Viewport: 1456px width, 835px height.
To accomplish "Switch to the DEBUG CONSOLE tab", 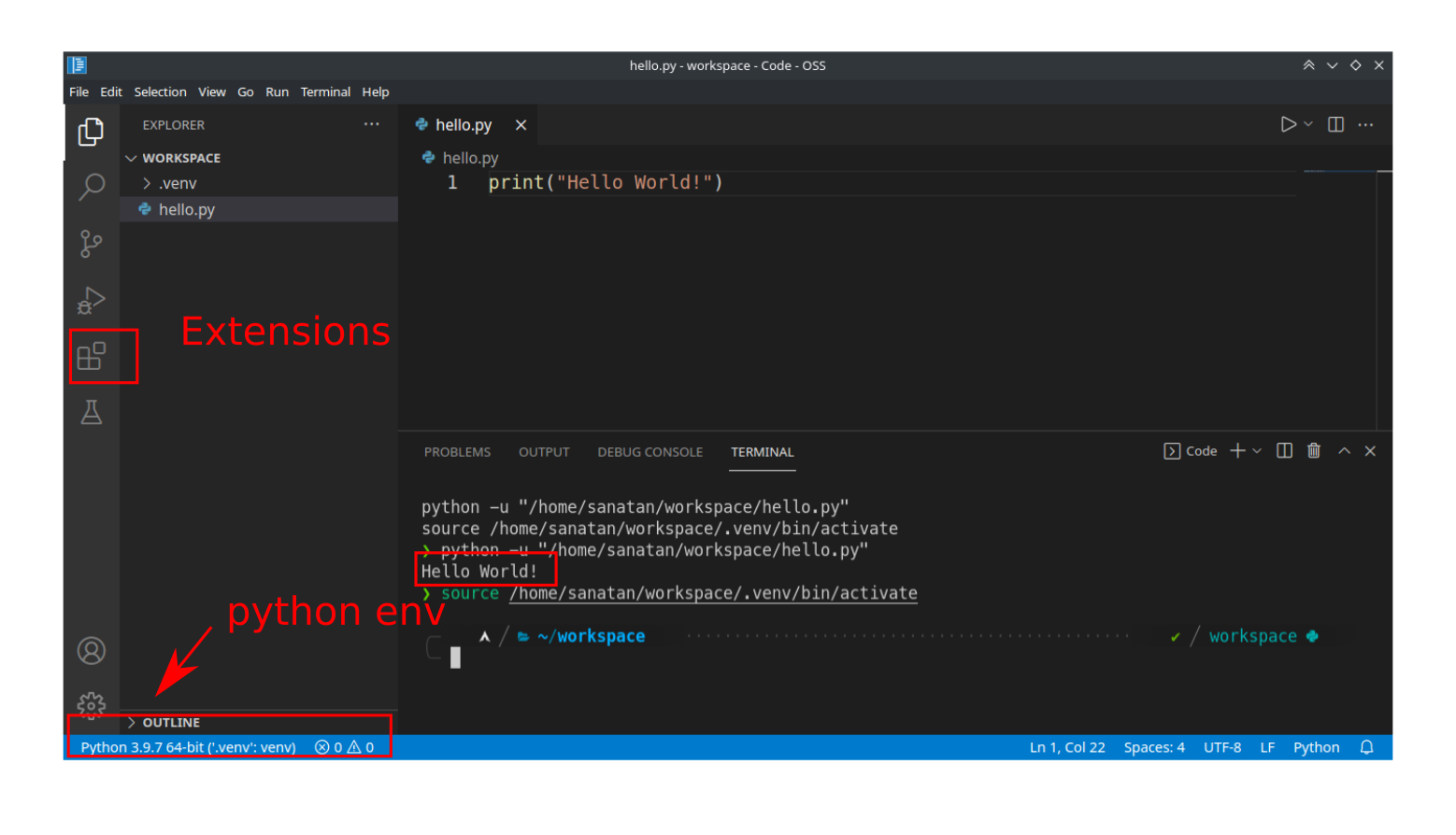I will tap(649, 452).
